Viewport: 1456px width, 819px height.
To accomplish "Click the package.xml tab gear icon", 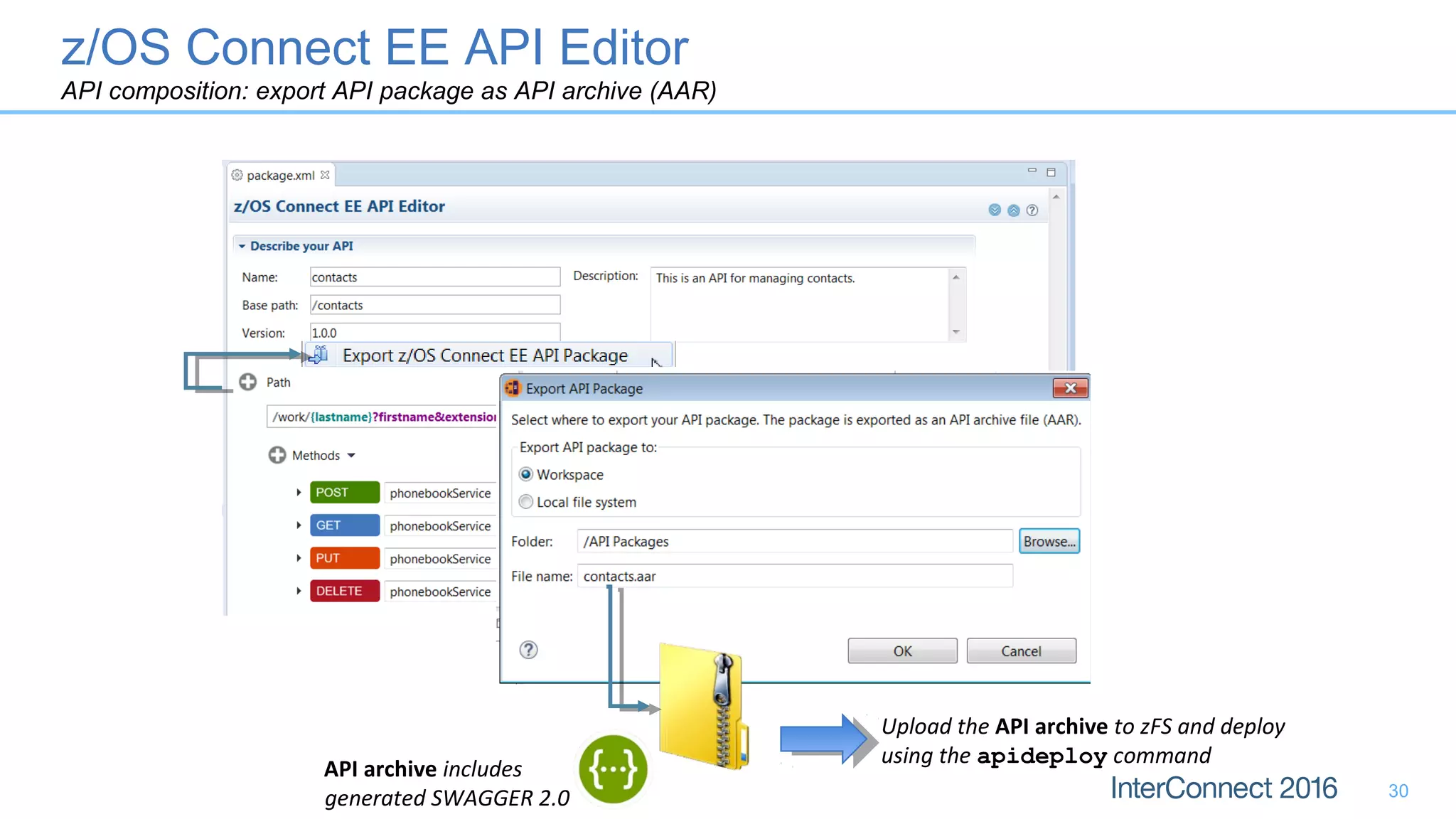I will [x=237, y=175].
